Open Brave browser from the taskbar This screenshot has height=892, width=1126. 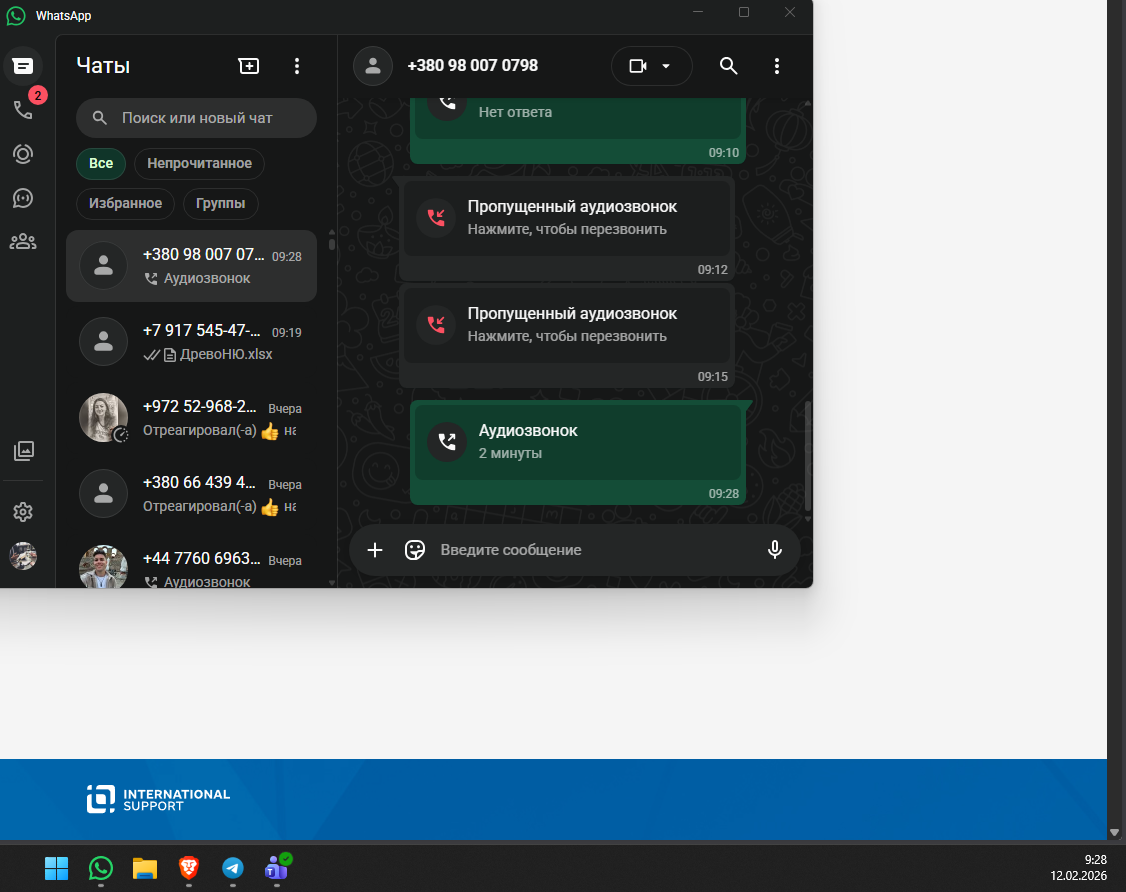tap(189, 868)
